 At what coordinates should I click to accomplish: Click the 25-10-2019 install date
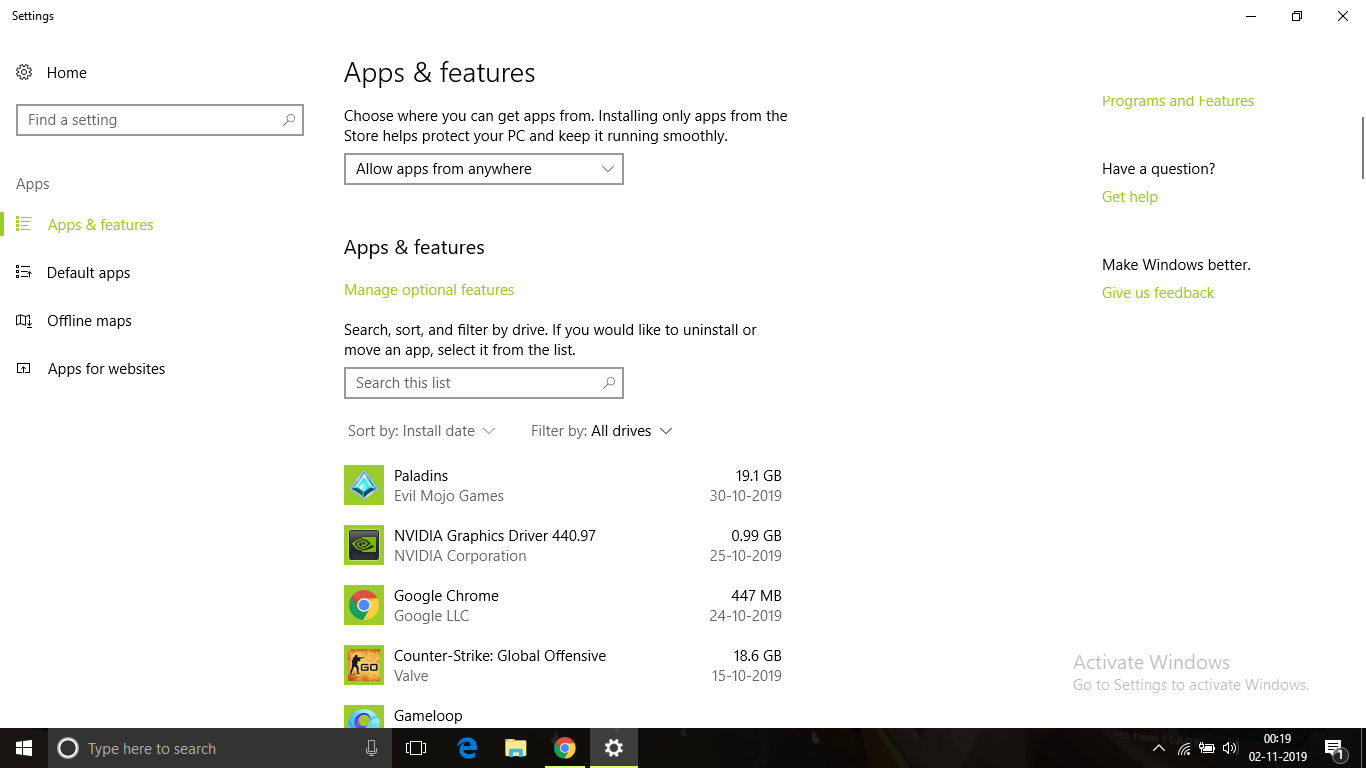tap(746, 556)
